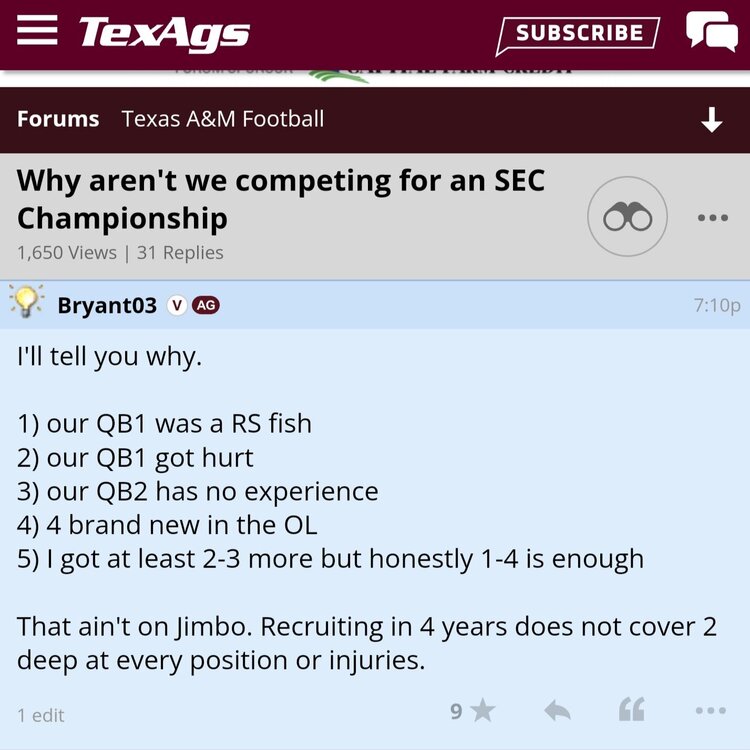Click the verified V badge

(x=177, y=305)
